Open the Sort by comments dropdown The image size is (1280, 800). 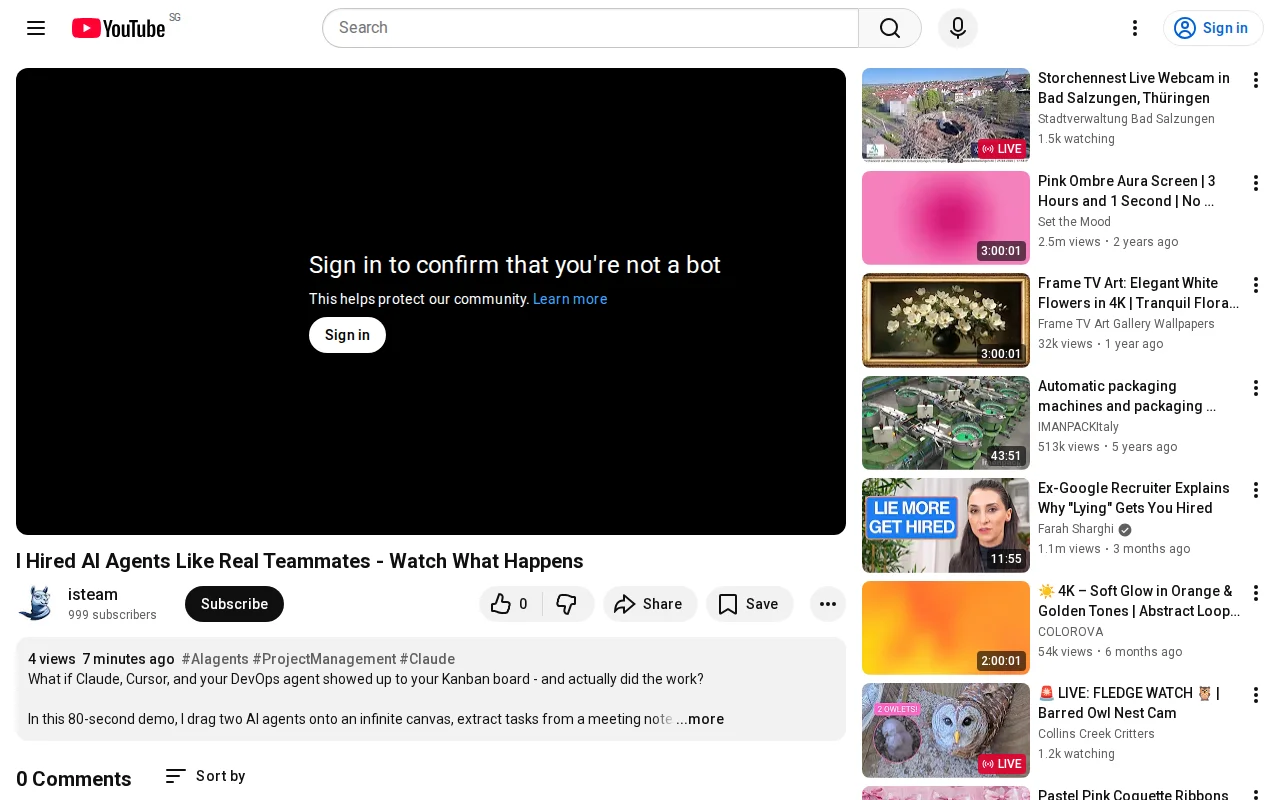[205, 776]
